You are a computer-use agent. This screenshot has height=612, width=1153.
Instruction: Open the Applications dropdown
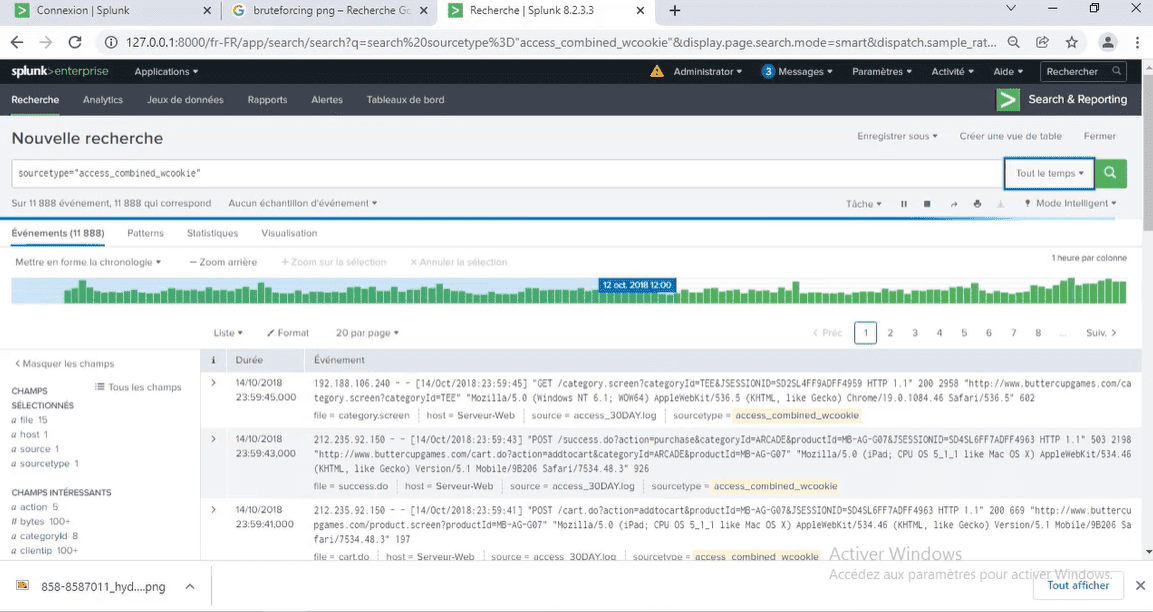pyautogui.click(x=166, y=71)
